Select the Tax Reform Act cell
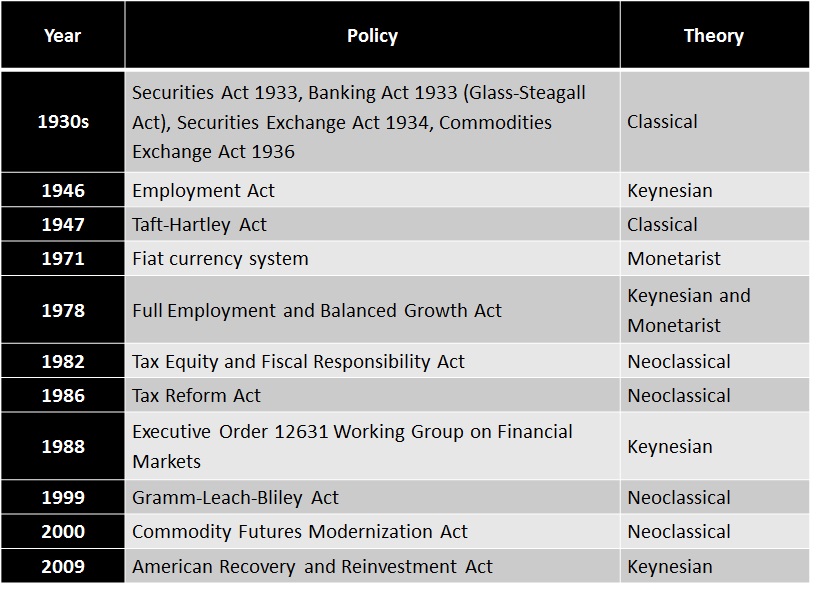The height and width of the screenshot is (590, 817). click(x=196, y=395)
